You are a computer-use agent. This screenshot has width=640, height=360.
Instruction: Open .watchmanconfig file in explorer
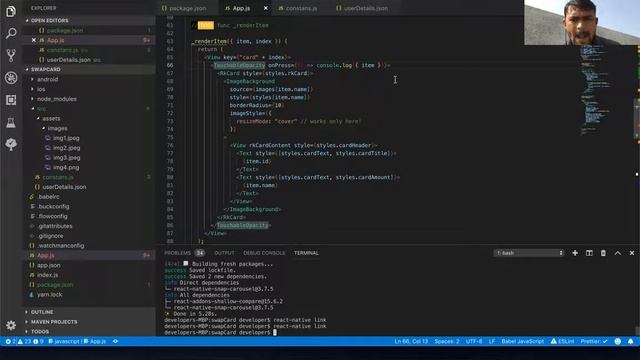(60, 246)
